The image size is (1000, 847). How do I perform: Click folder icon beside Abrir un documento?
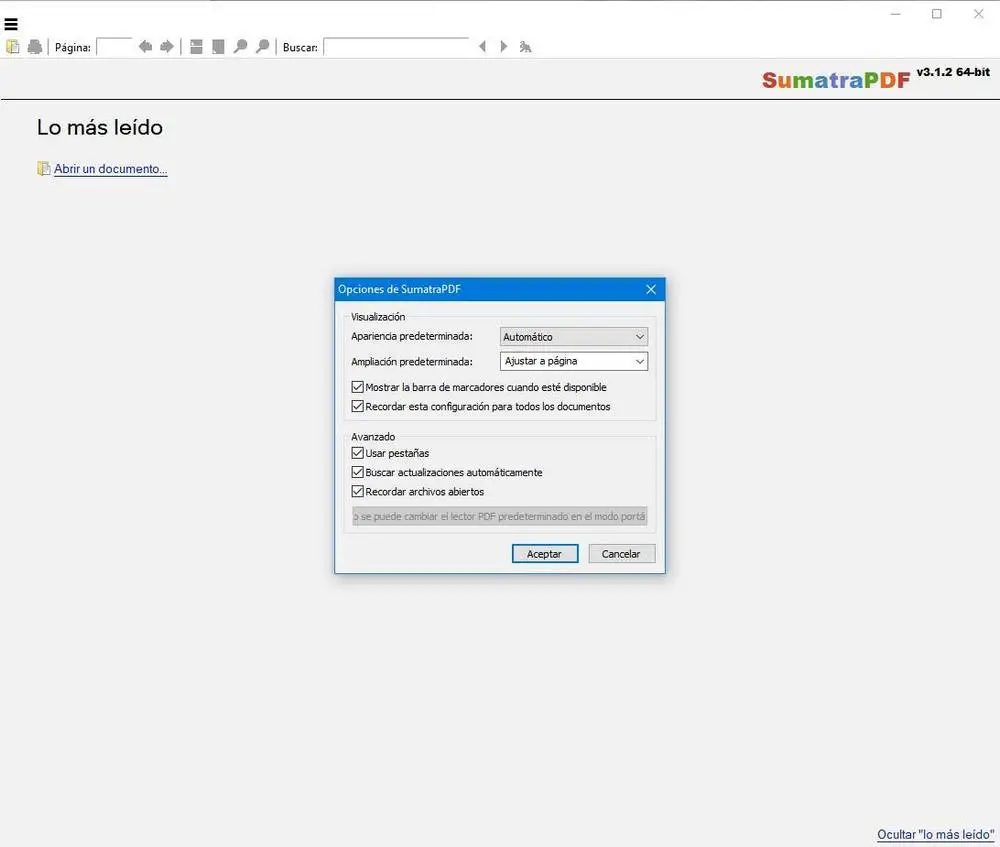point(43,168)
